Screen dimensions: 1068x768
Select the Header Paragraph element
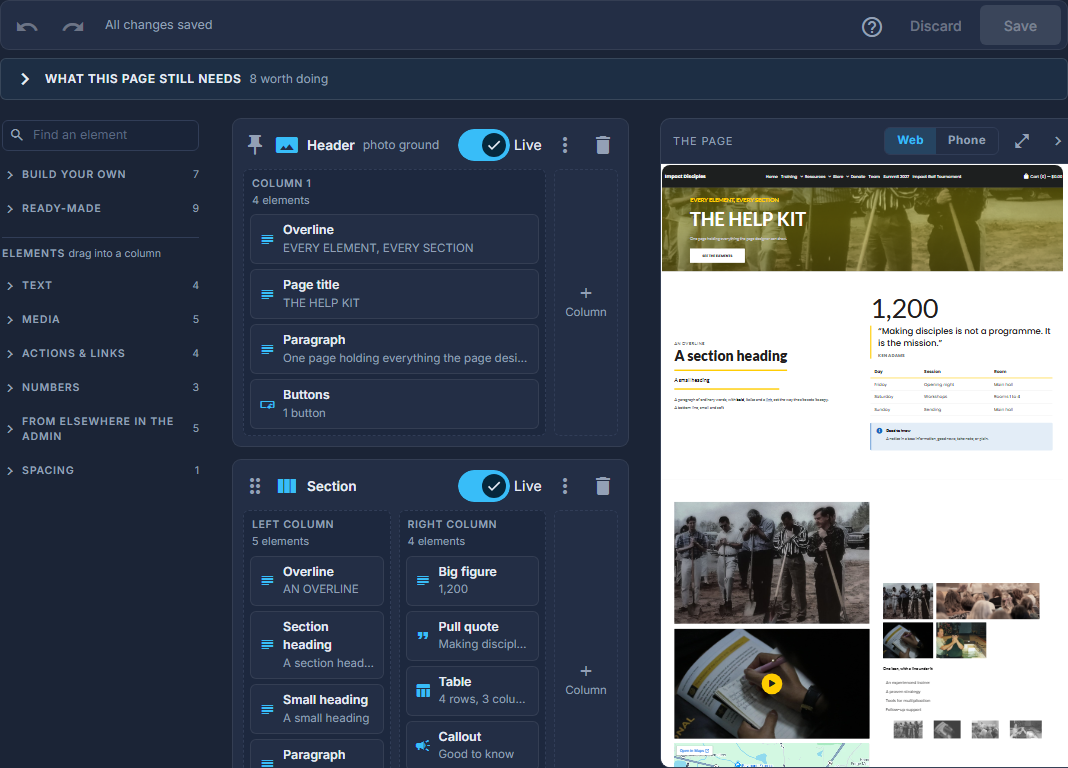pos(394,349)
